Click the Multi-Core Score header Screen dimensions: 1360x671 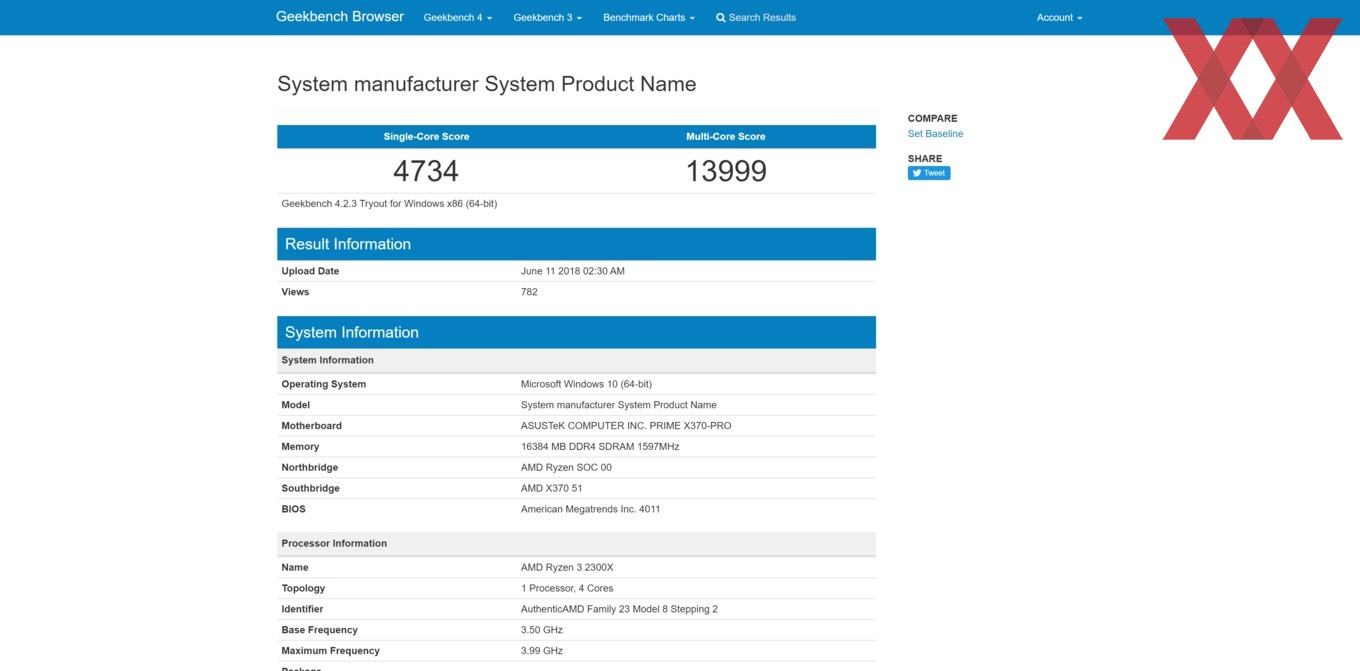pos(726,137)
